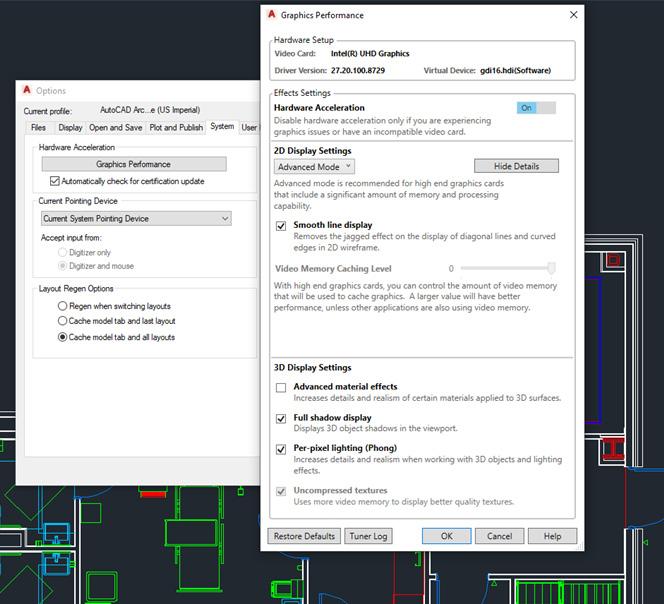
Task: Select Regen when switching layouts
Action: [62, 306]
